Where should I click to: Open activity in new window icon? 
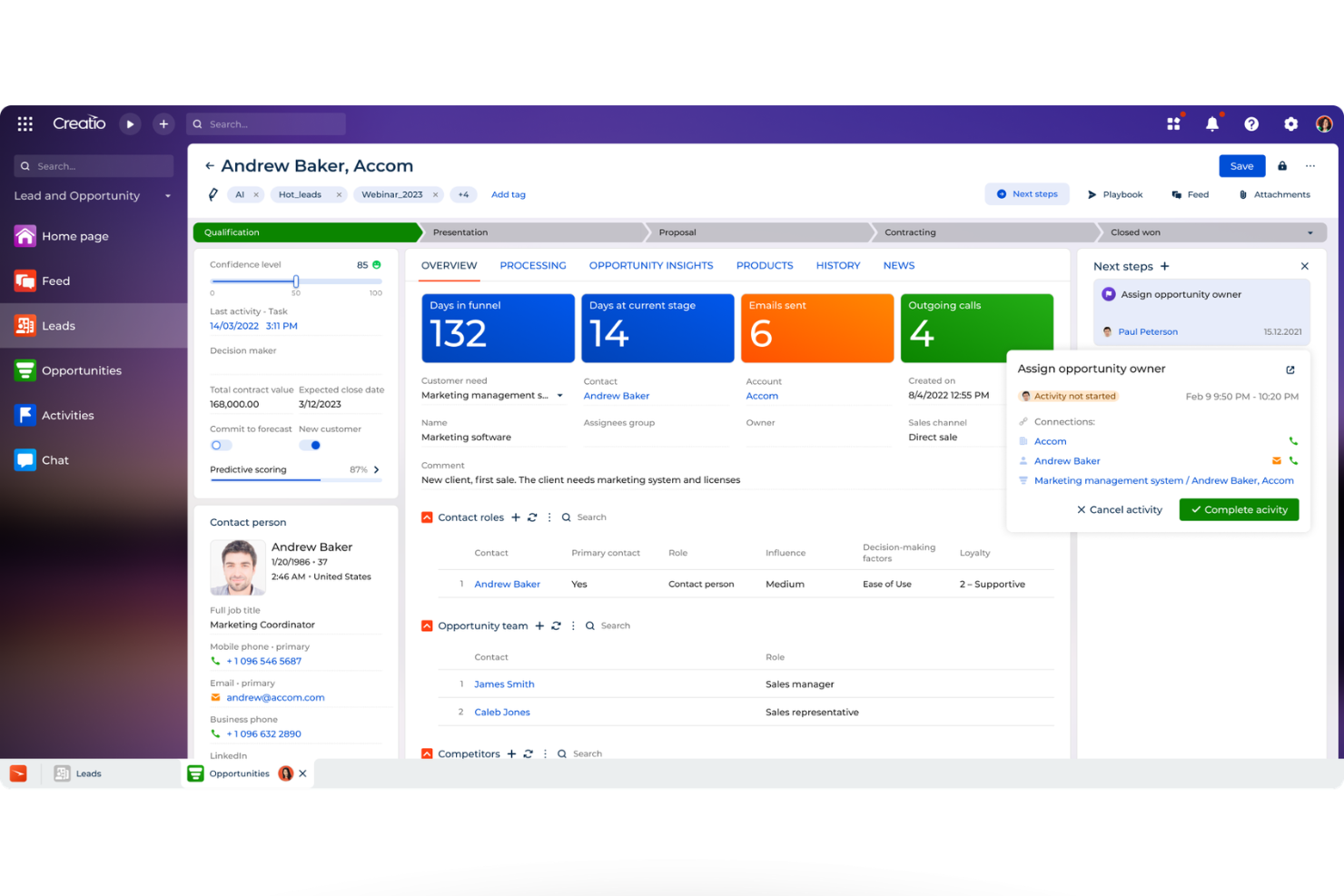(1290, 369)
